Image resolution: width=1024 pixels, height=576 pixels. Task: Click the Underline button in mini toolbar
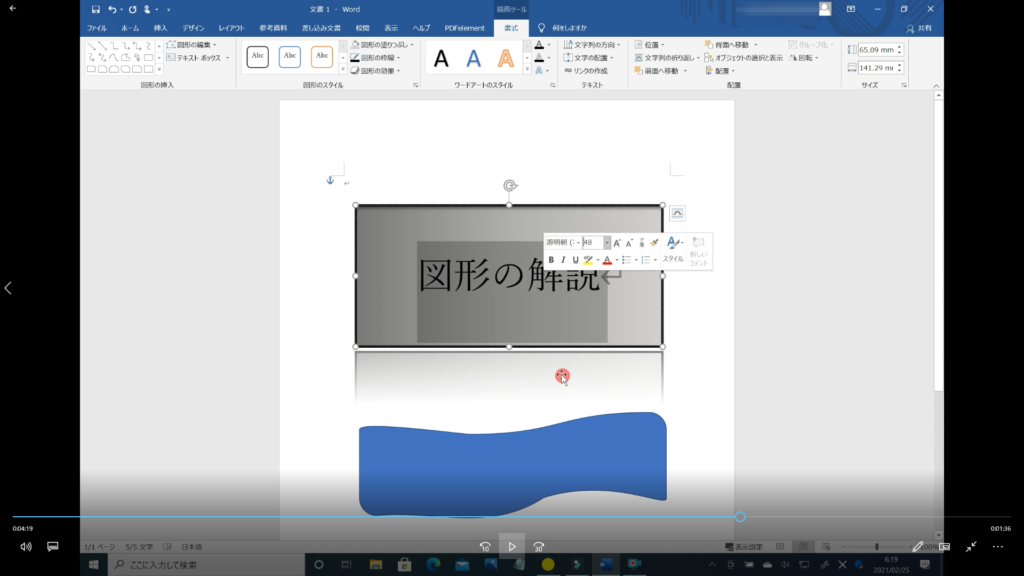pyautogui.click(x=575, y=260)
